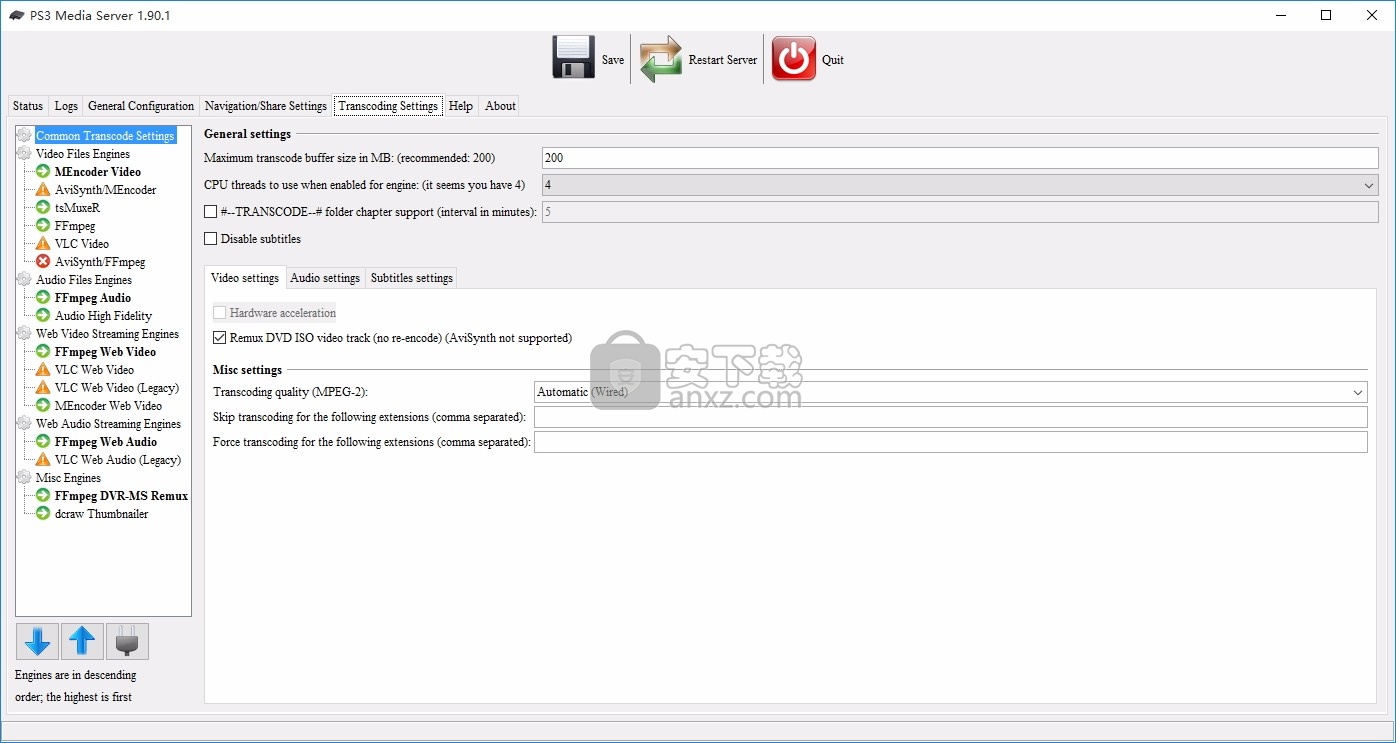The image size is (1396, 743).
Task: Click the red error icon beside AviSynth/FFmpeg
Action: [x=43, y=262]
